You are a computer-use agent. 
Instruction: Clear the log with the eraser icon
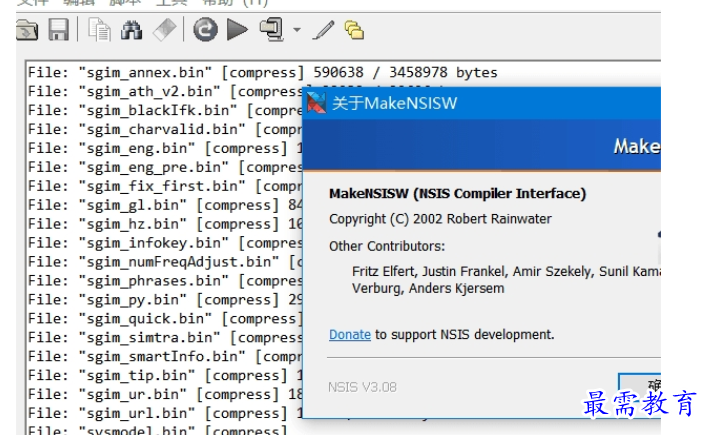(165, 30)
